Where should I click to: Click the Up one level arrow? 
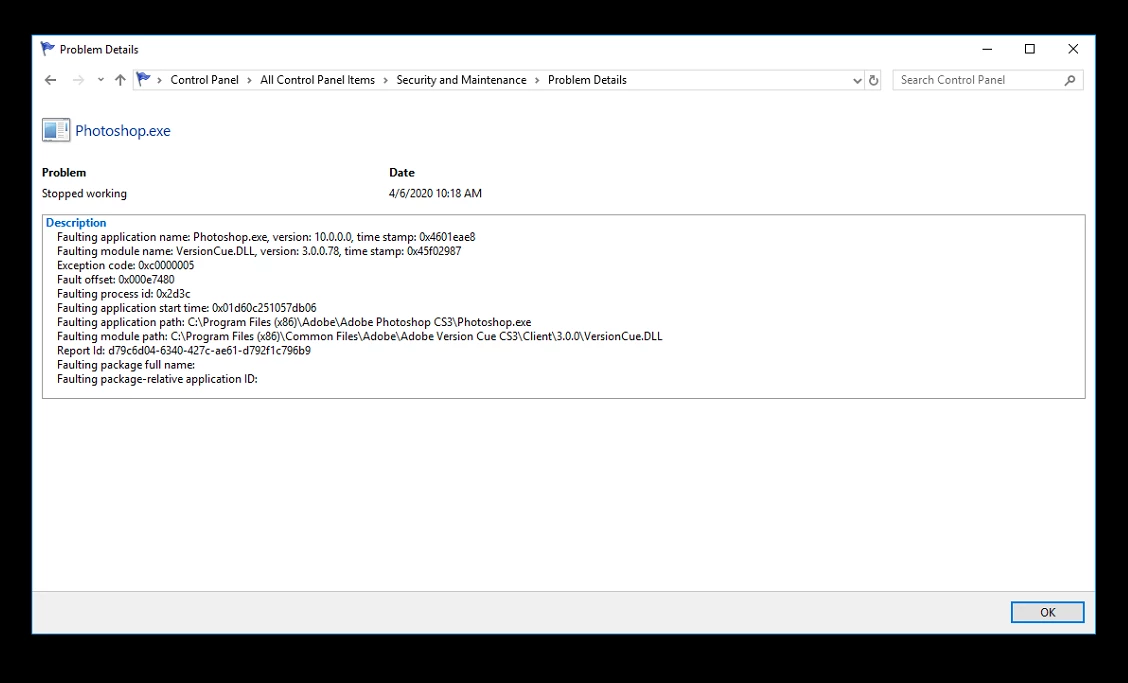(120, 80)
